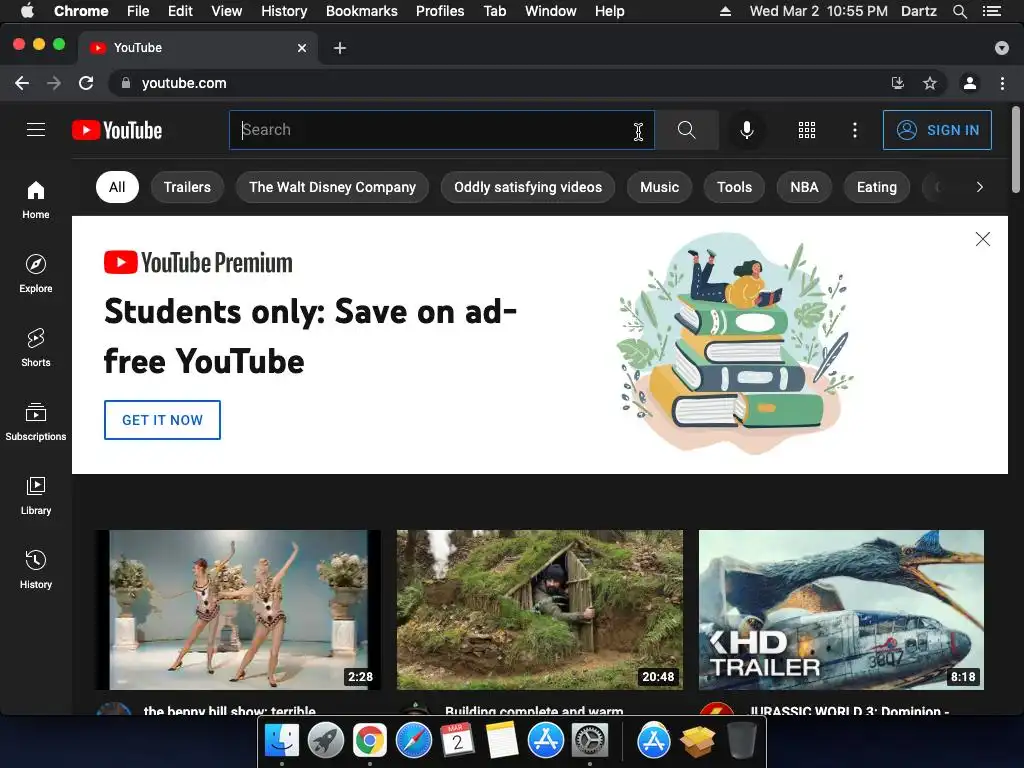Open Trash in the Dock
Screen dimensions: 1024x768
[741, 741]
